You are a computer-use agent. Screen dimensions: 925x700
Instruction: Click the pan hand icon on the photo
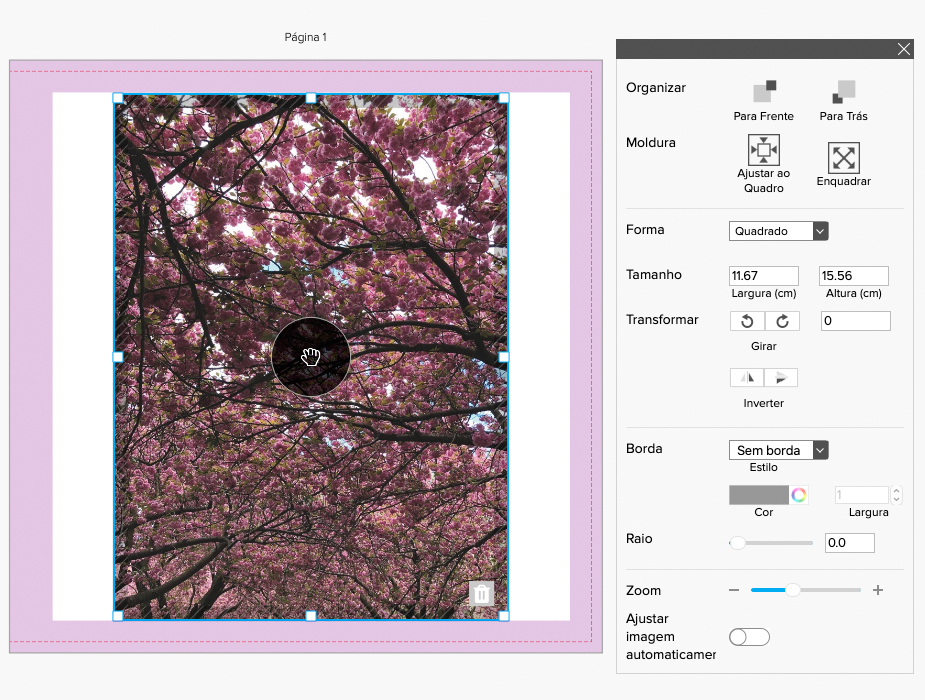(311, 357)
